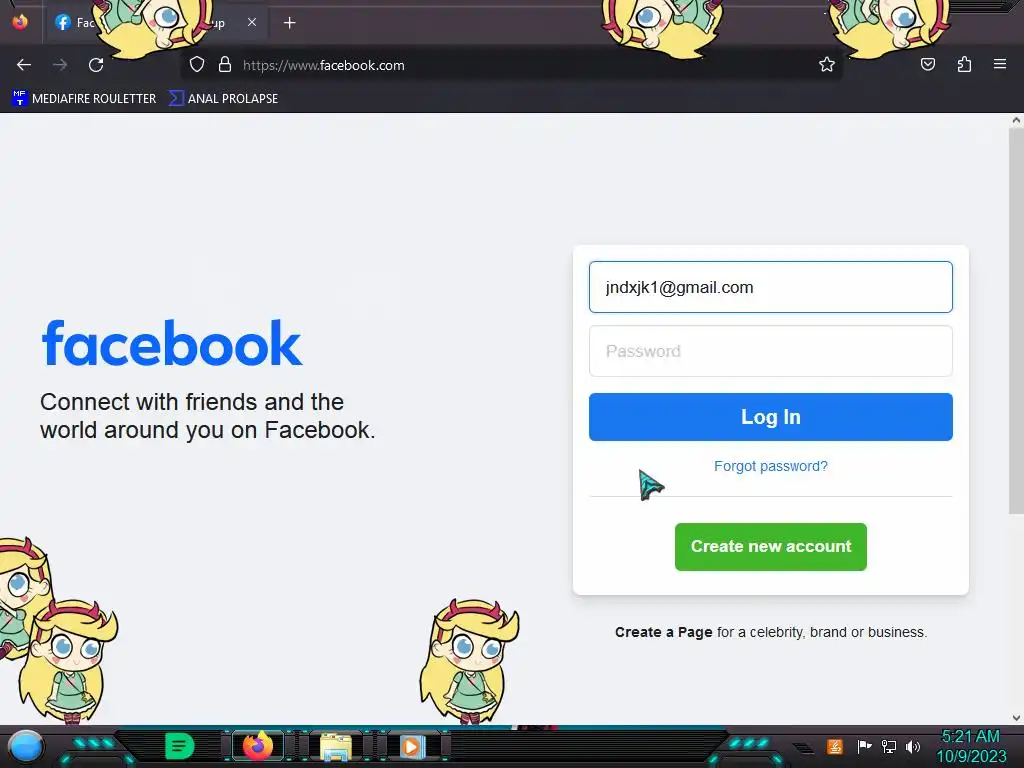Open MEDIAFIRE ROULETTER bookmark

coord(85,99)
